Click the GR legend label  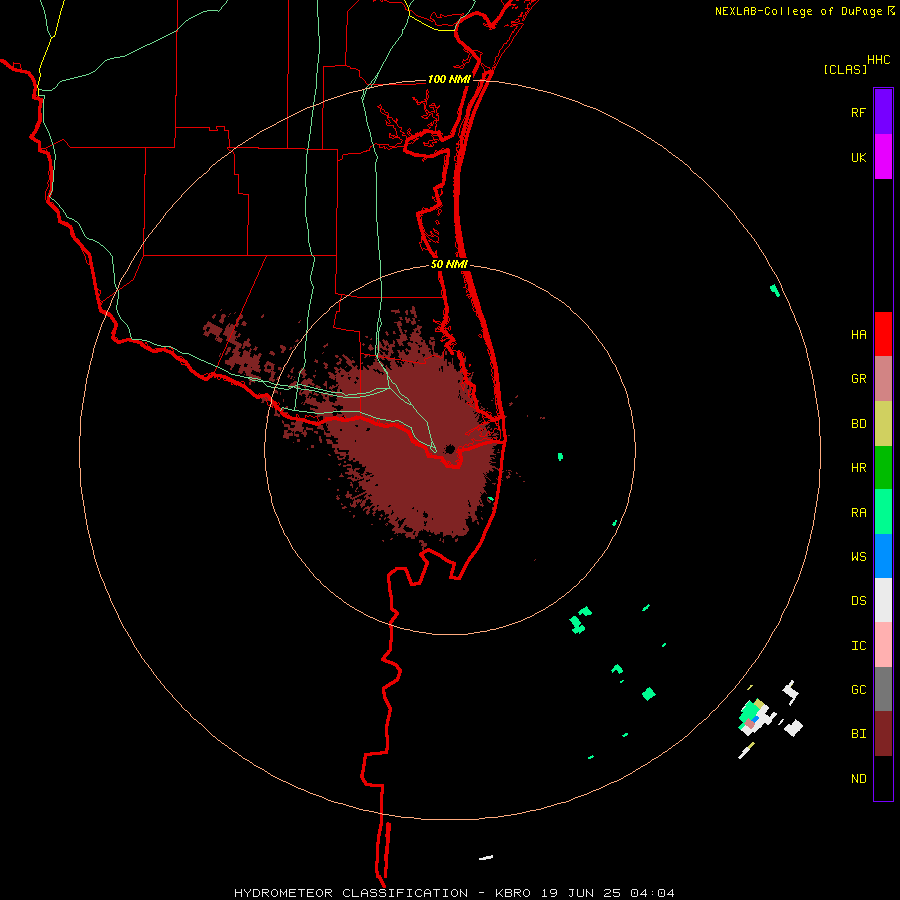click(858, 379)
